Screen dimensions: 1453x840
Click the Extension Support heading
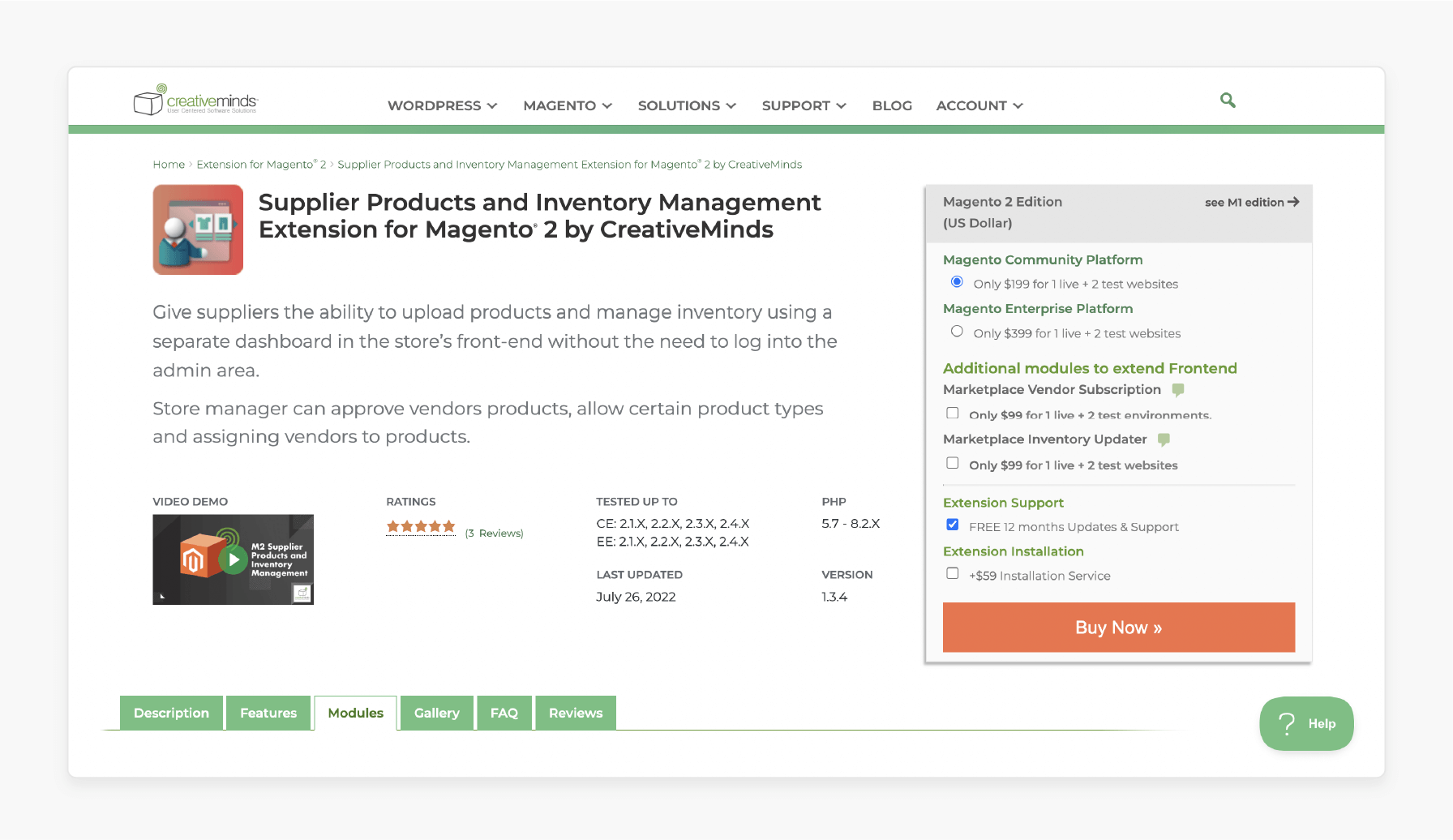1003,503
